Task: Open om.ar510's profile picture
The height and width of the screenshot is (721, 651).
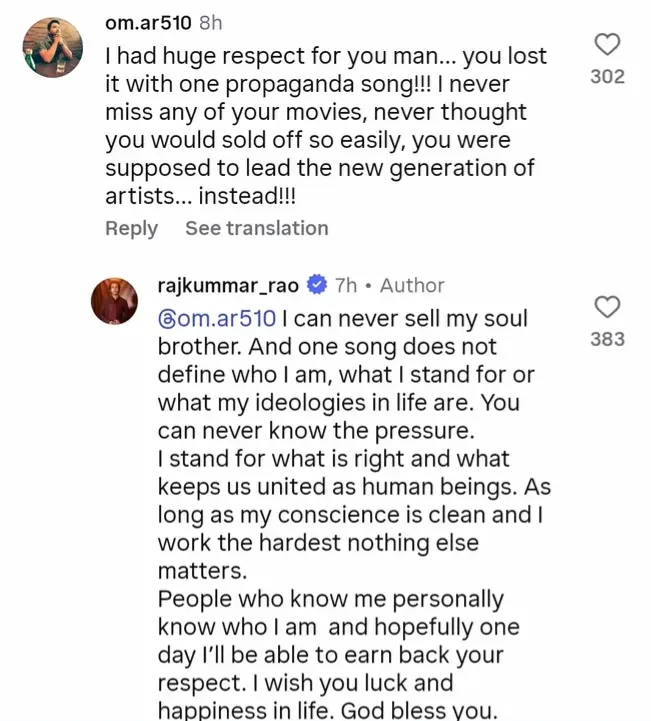Action: coord(53,47)
